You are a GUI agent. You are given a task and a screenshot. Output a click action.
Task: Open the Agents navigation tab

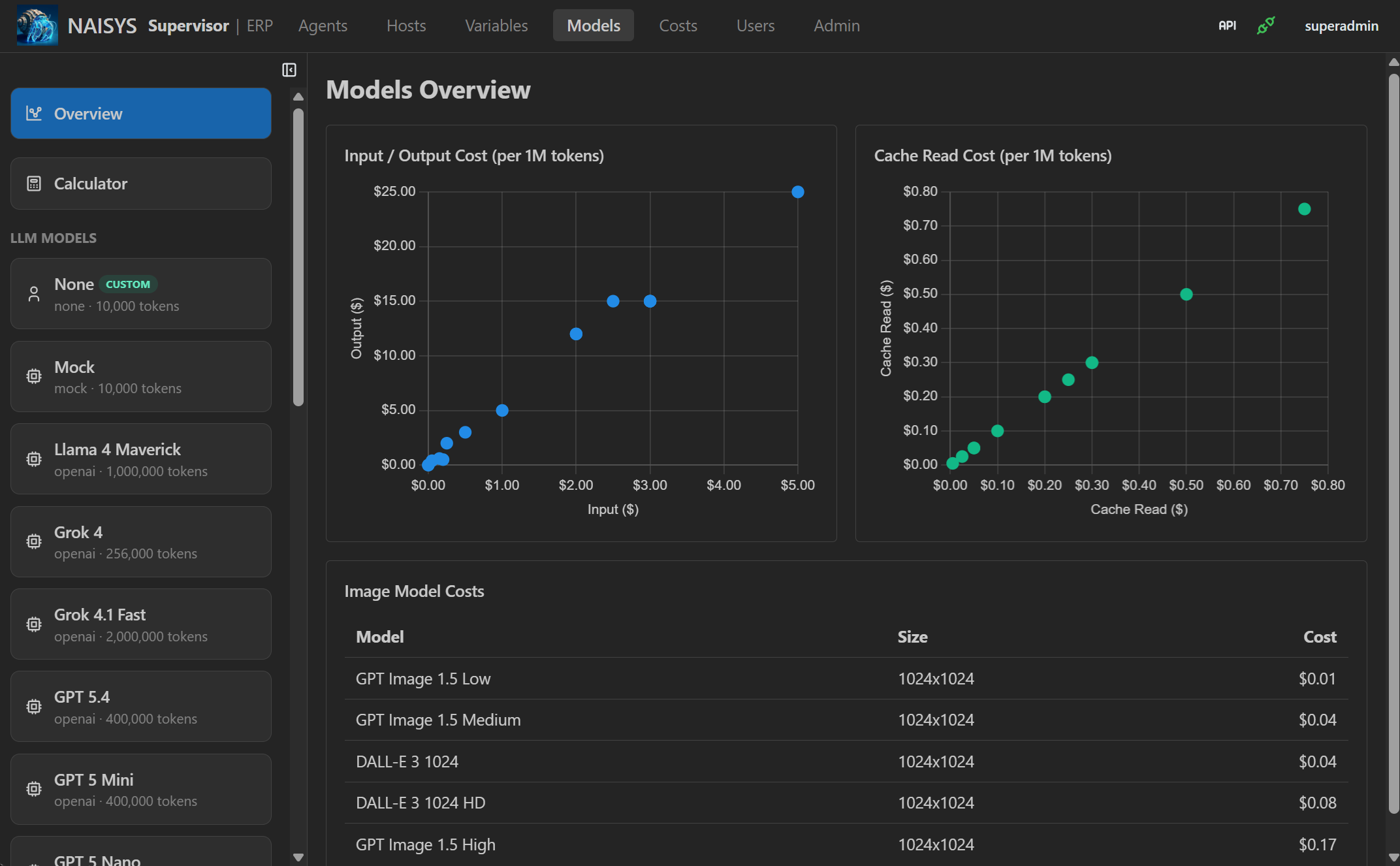click(323, 25)
